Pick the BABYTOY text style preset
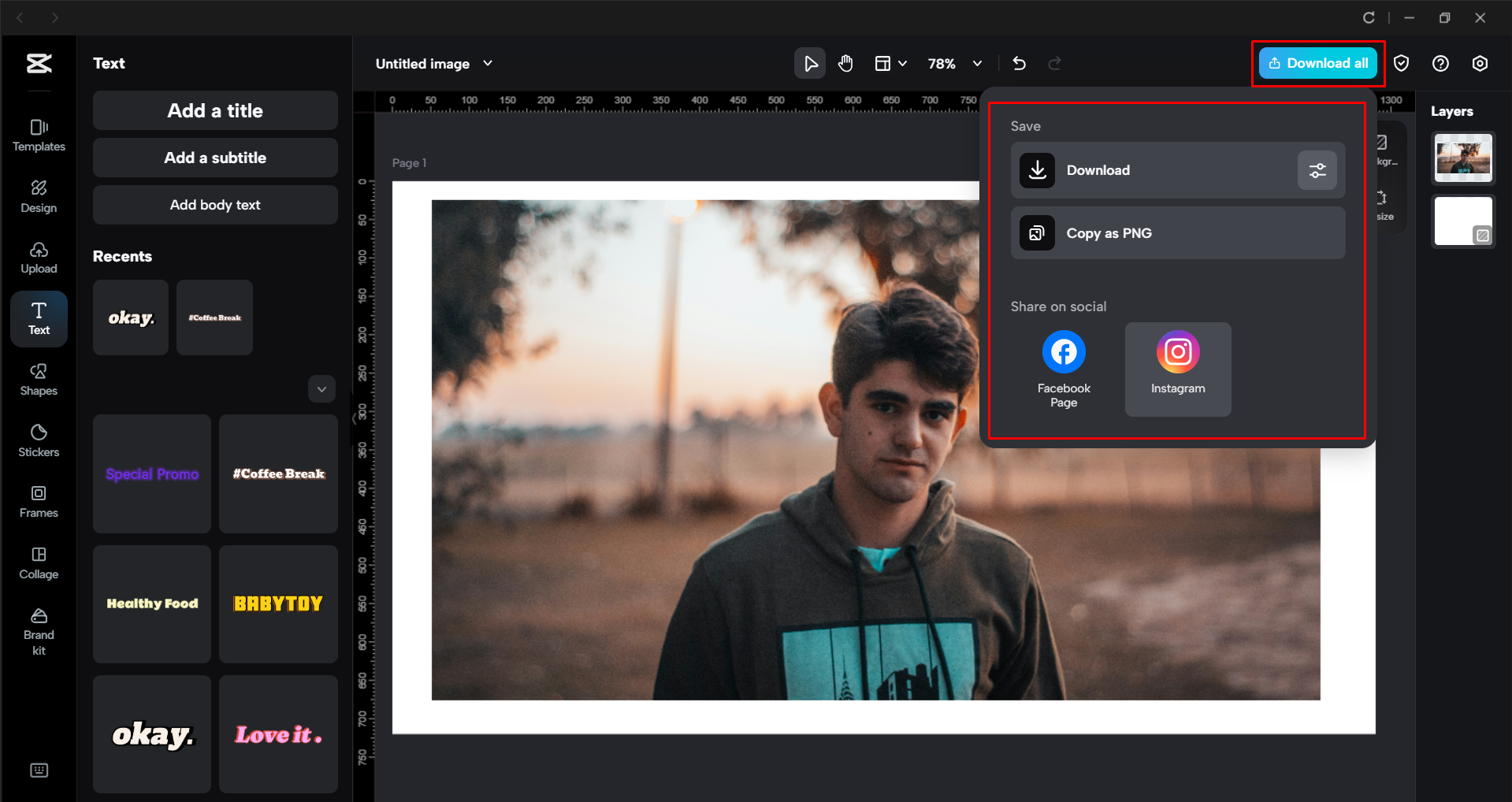 [278, 604]
